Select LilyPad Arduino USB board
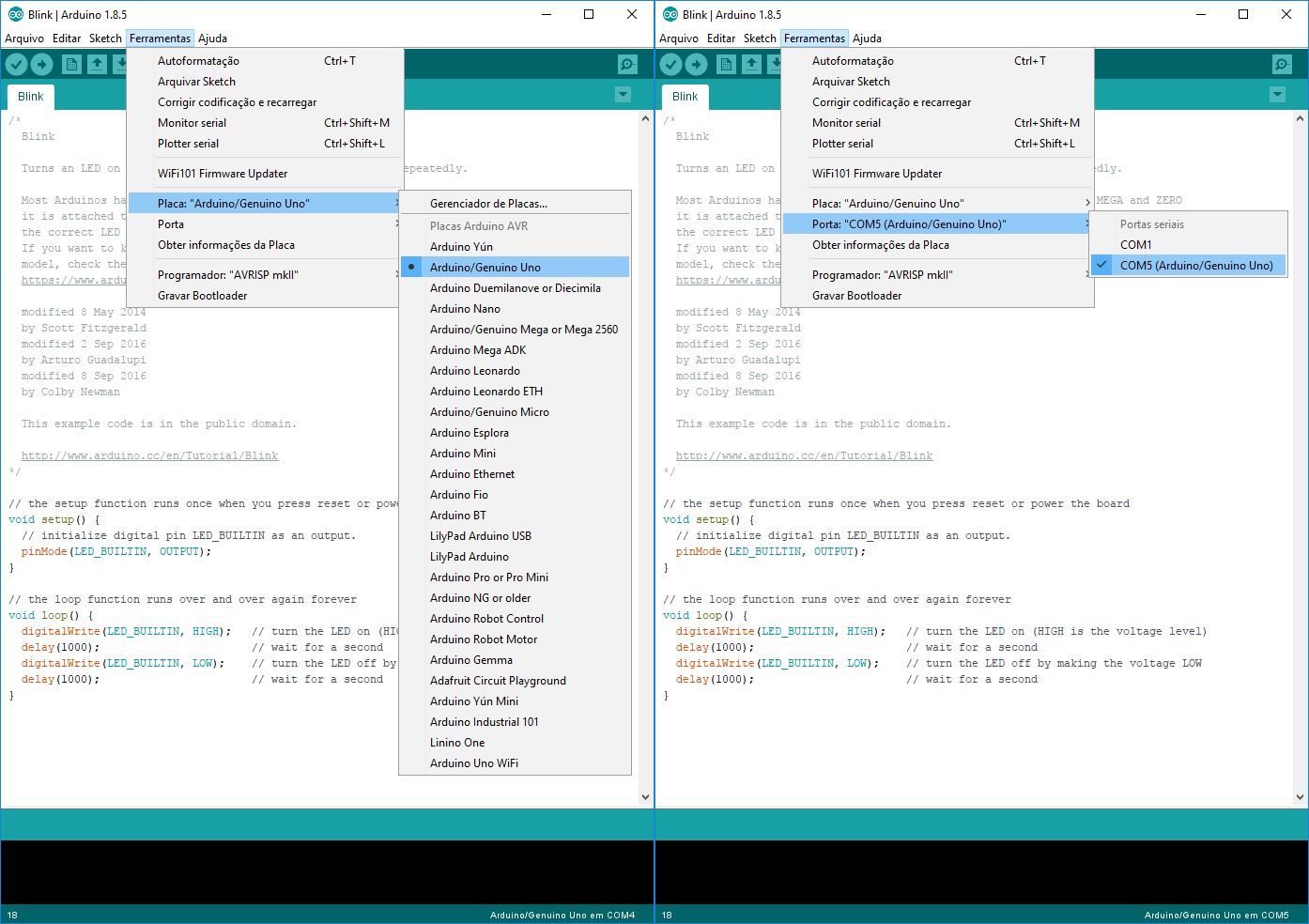The width and height of the screenshot is (1309, 924). tap(515, 536)
